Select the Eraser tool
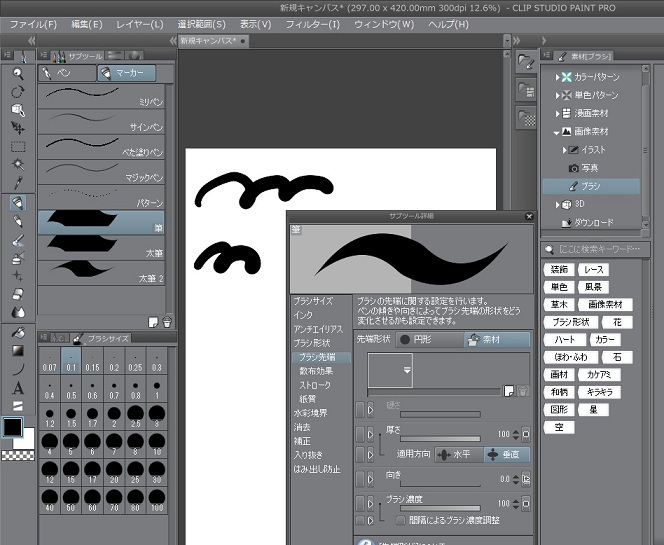The width and height of the screenshot is (664, 545). pyautogui.click(x=18, y=295)
